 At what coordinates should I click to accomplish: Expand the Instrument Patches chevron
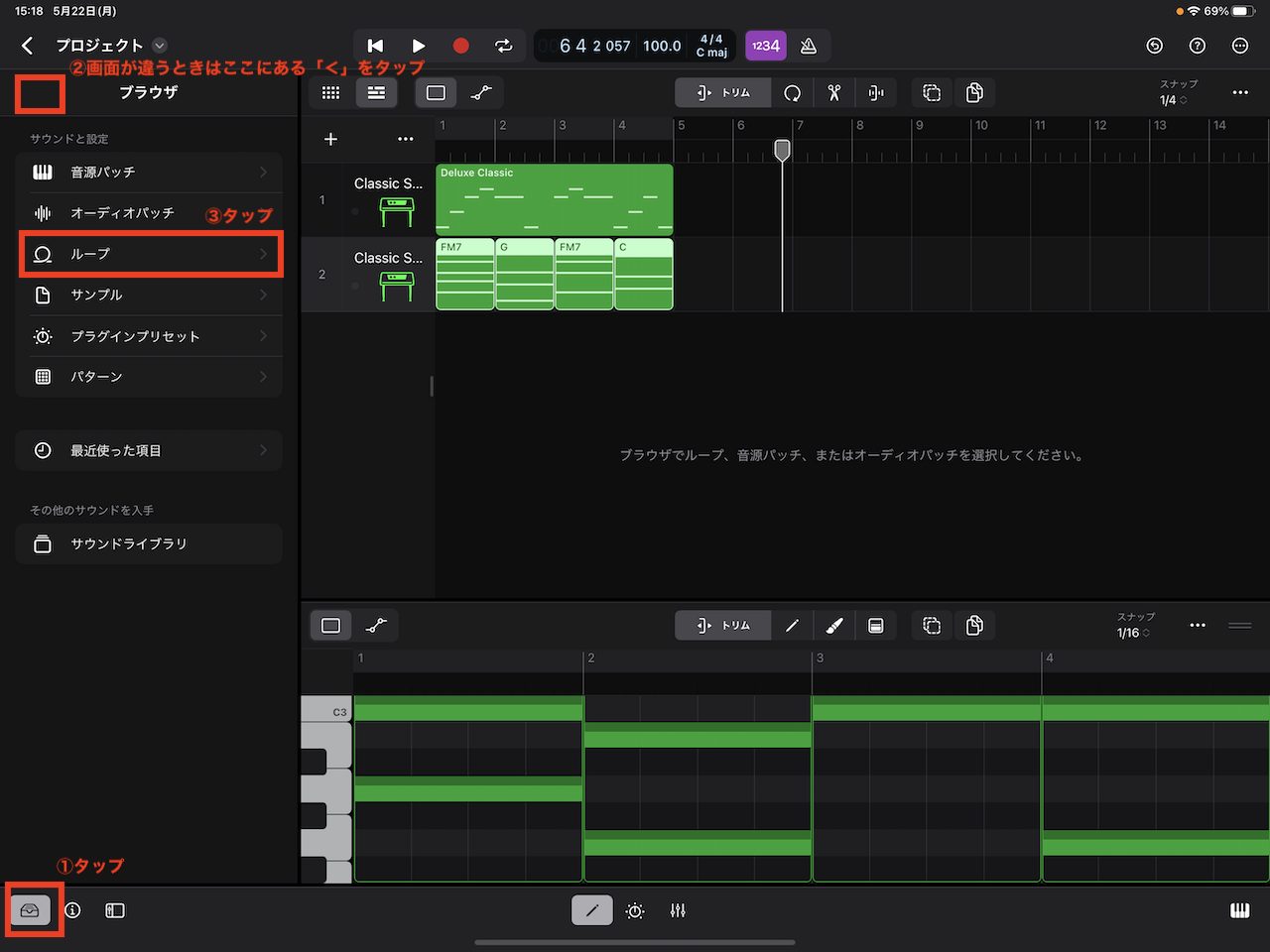point(263,173)
